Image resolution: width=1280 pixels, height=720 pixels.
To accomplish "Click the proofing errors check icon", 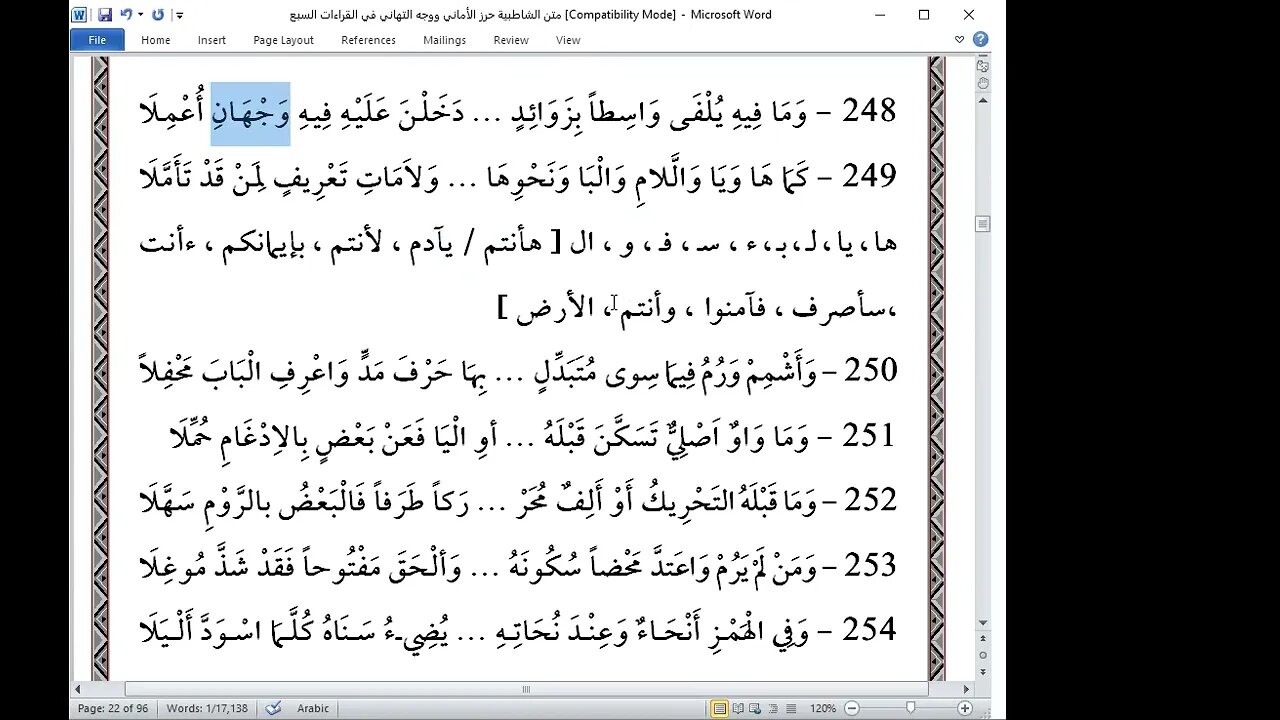I will coord(273,708).
